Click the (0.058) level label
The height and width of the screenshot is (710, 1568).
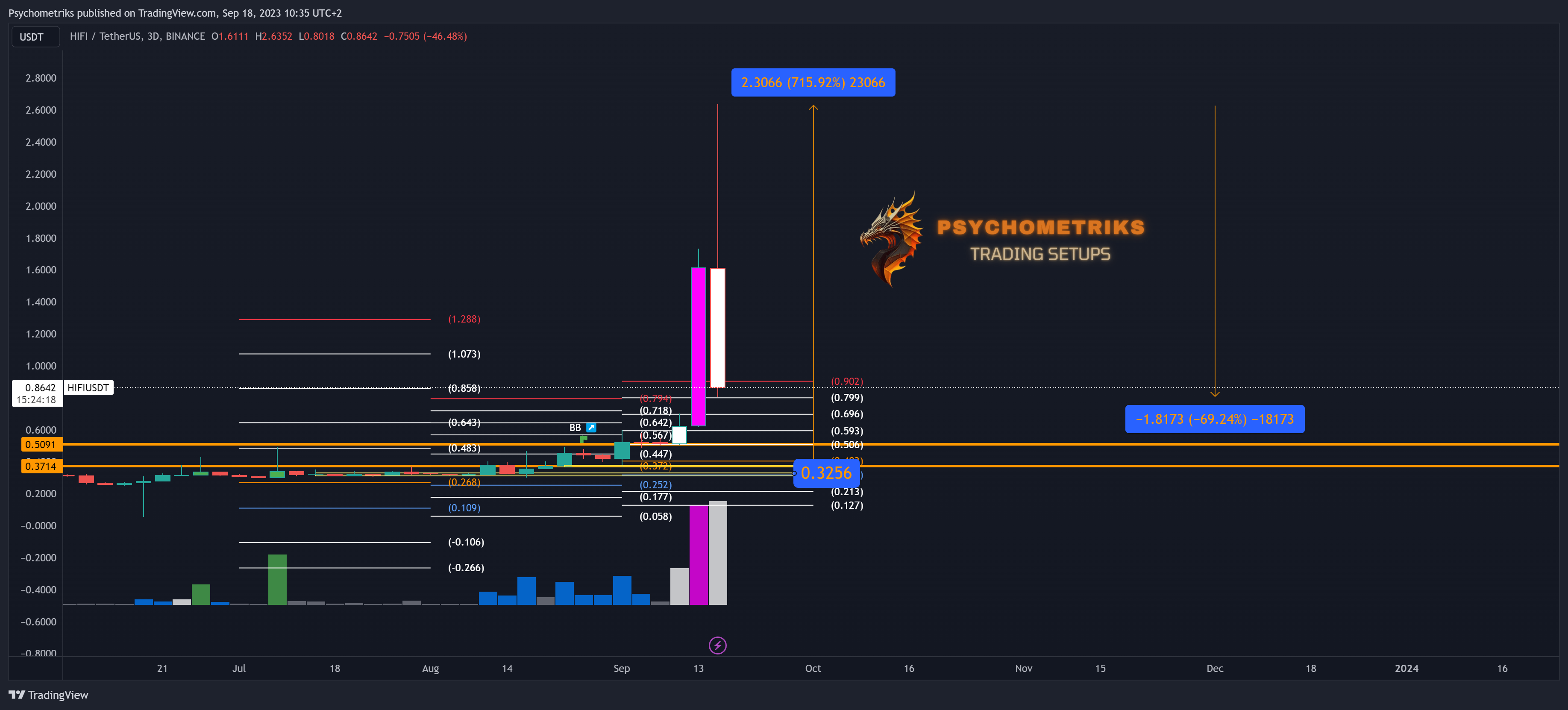pos(655,516)
